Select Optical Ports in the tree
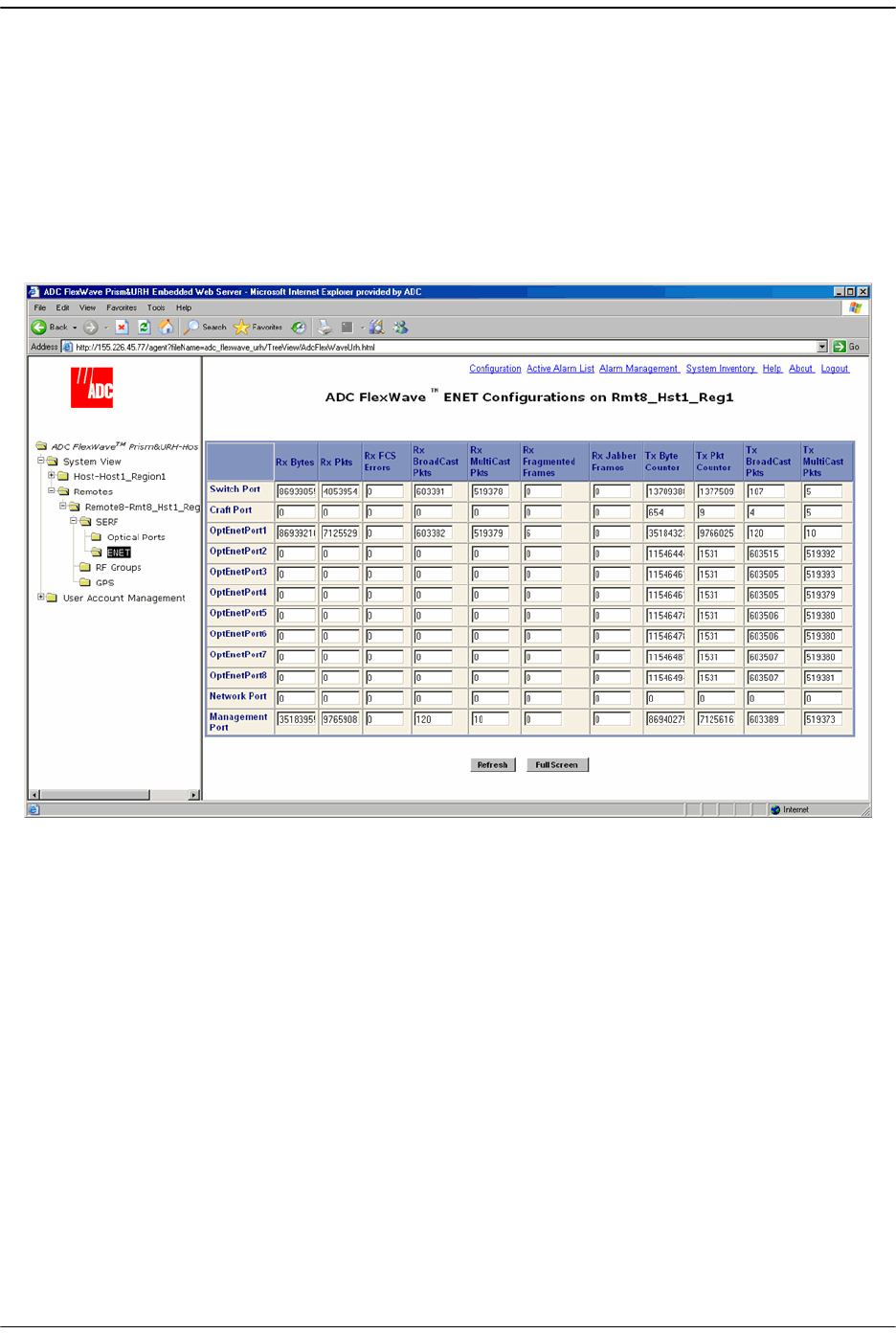 (136, 537)
